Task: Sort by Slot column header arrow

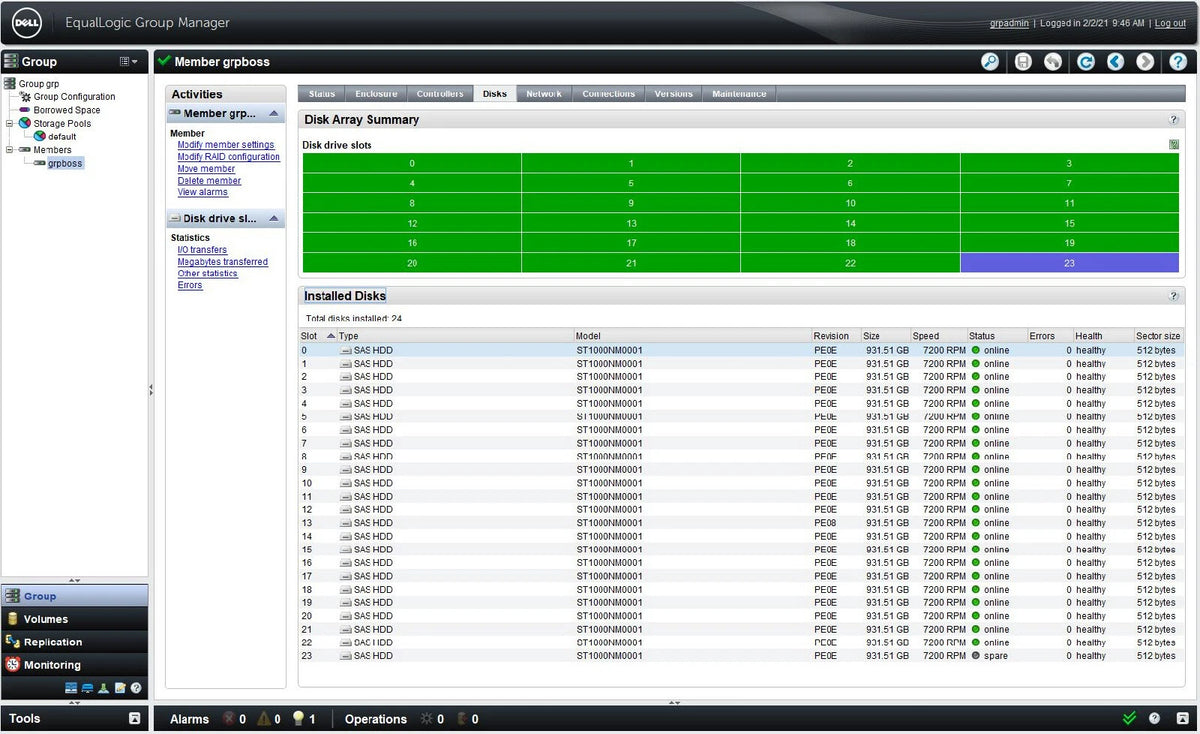Action: tap(331, 336)
